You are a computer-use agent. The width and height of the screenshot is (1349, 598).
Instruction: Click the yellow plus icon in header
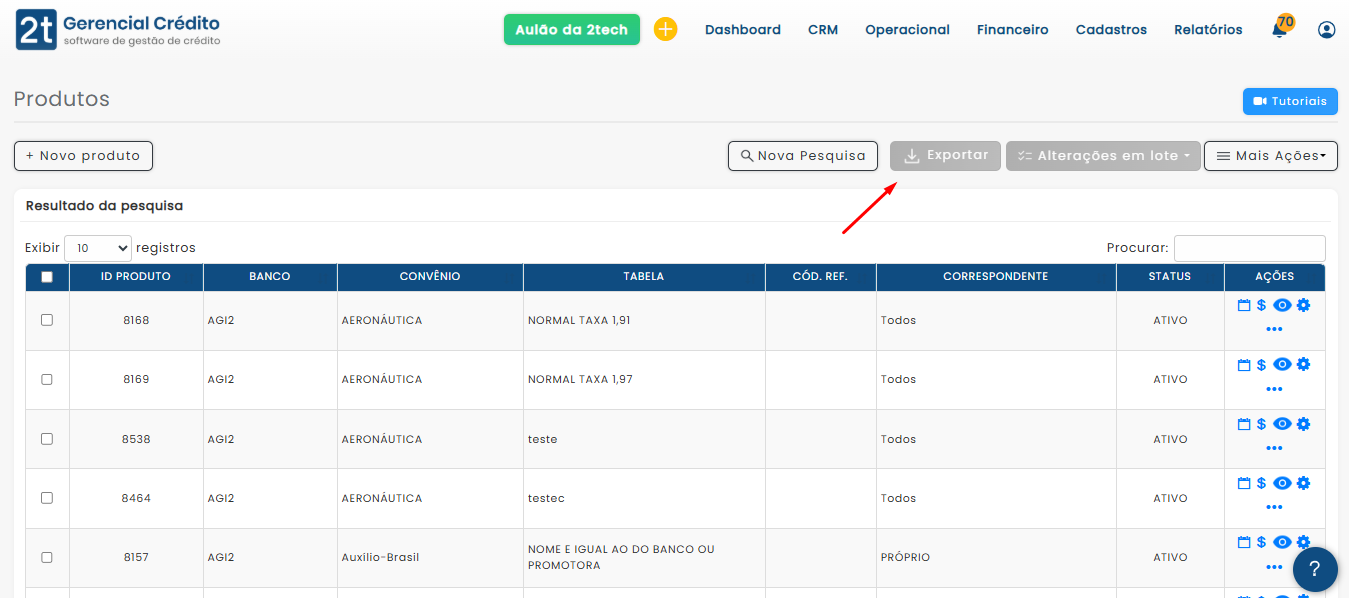(665, 30)
